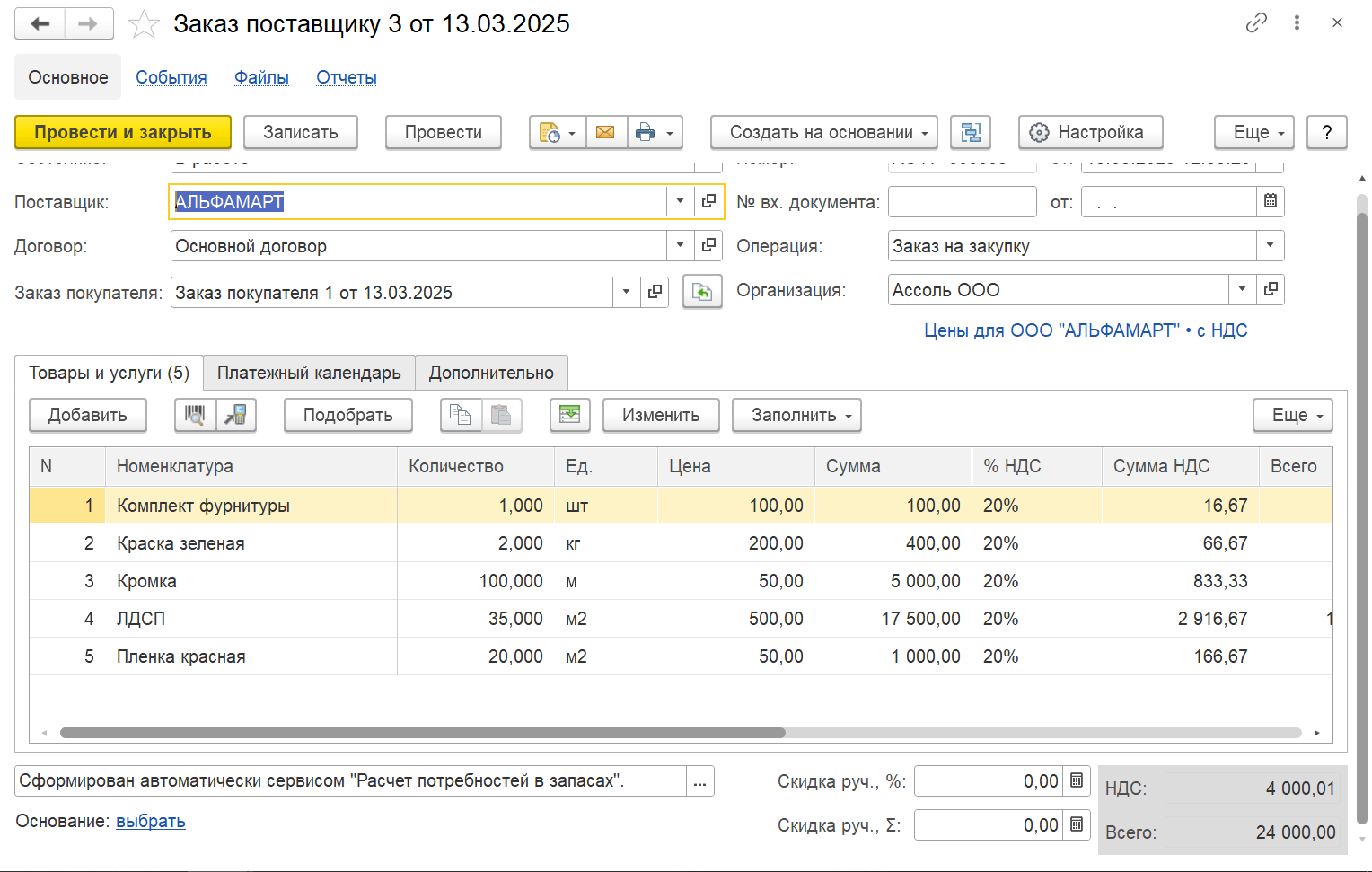Expand the Организация dropdown arrow
The image size is (1372, 872).
pos(1243,289)
